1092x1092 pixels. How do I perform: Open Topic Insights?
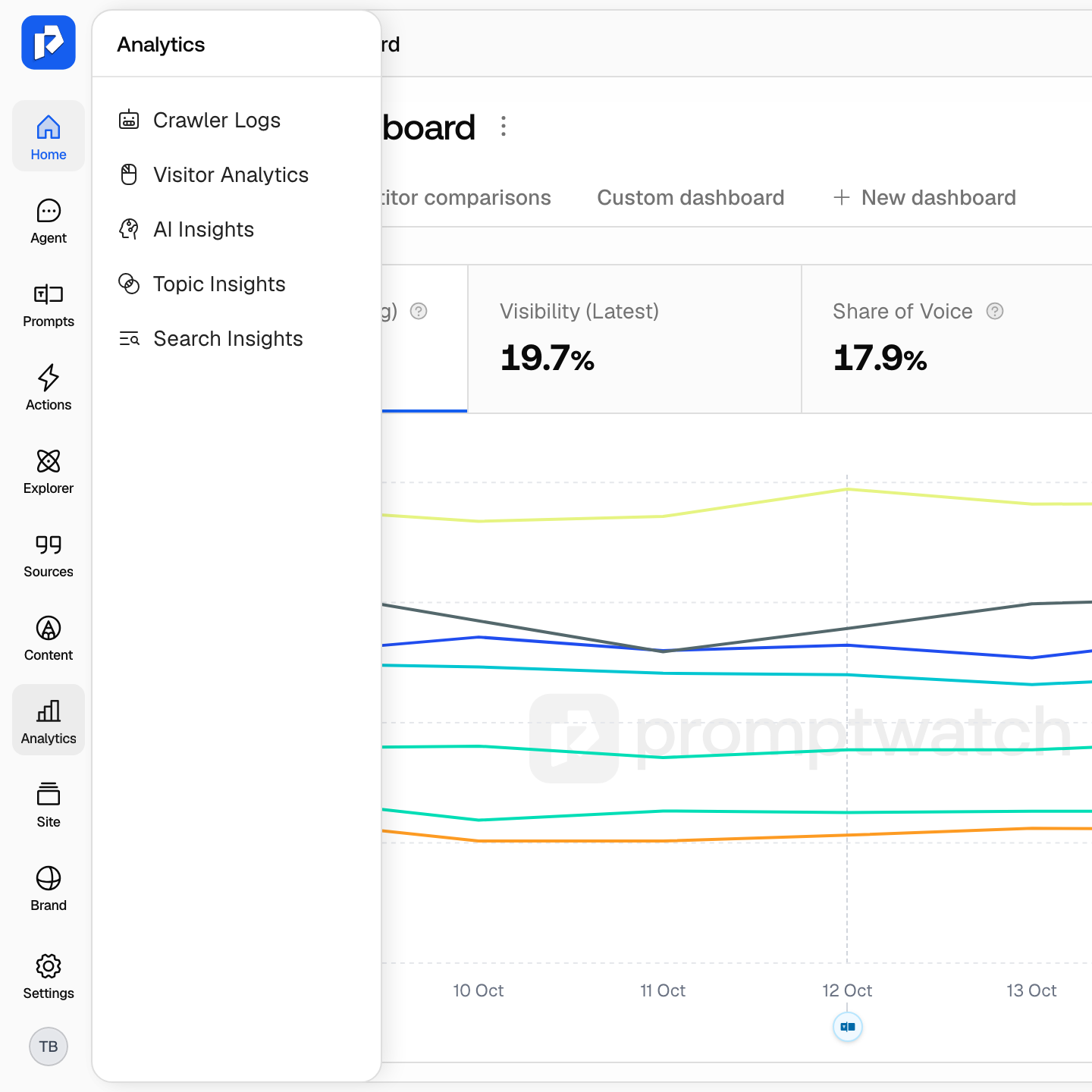[x=237, y=284]
